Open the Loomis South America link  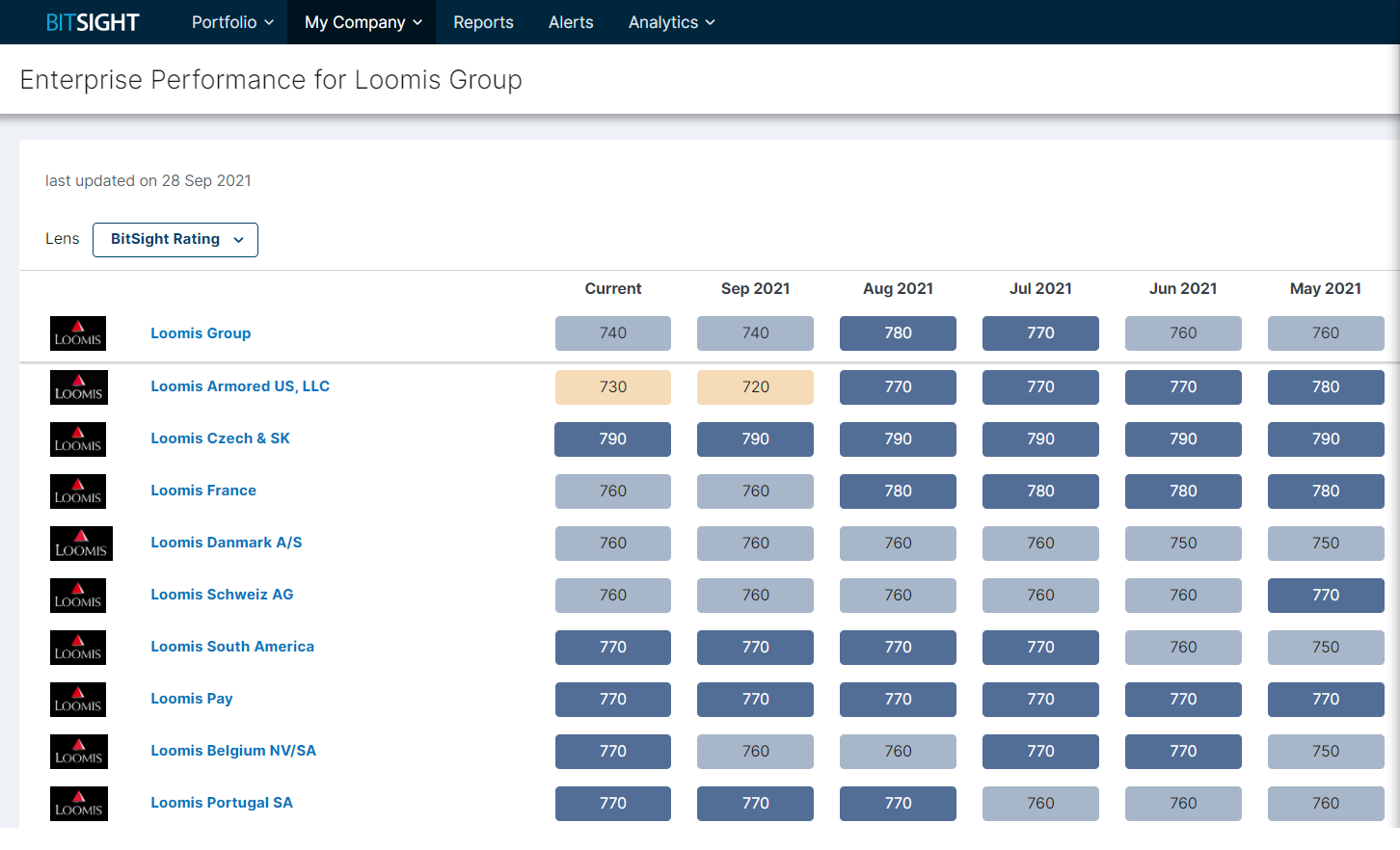click(x=232, y=647)
